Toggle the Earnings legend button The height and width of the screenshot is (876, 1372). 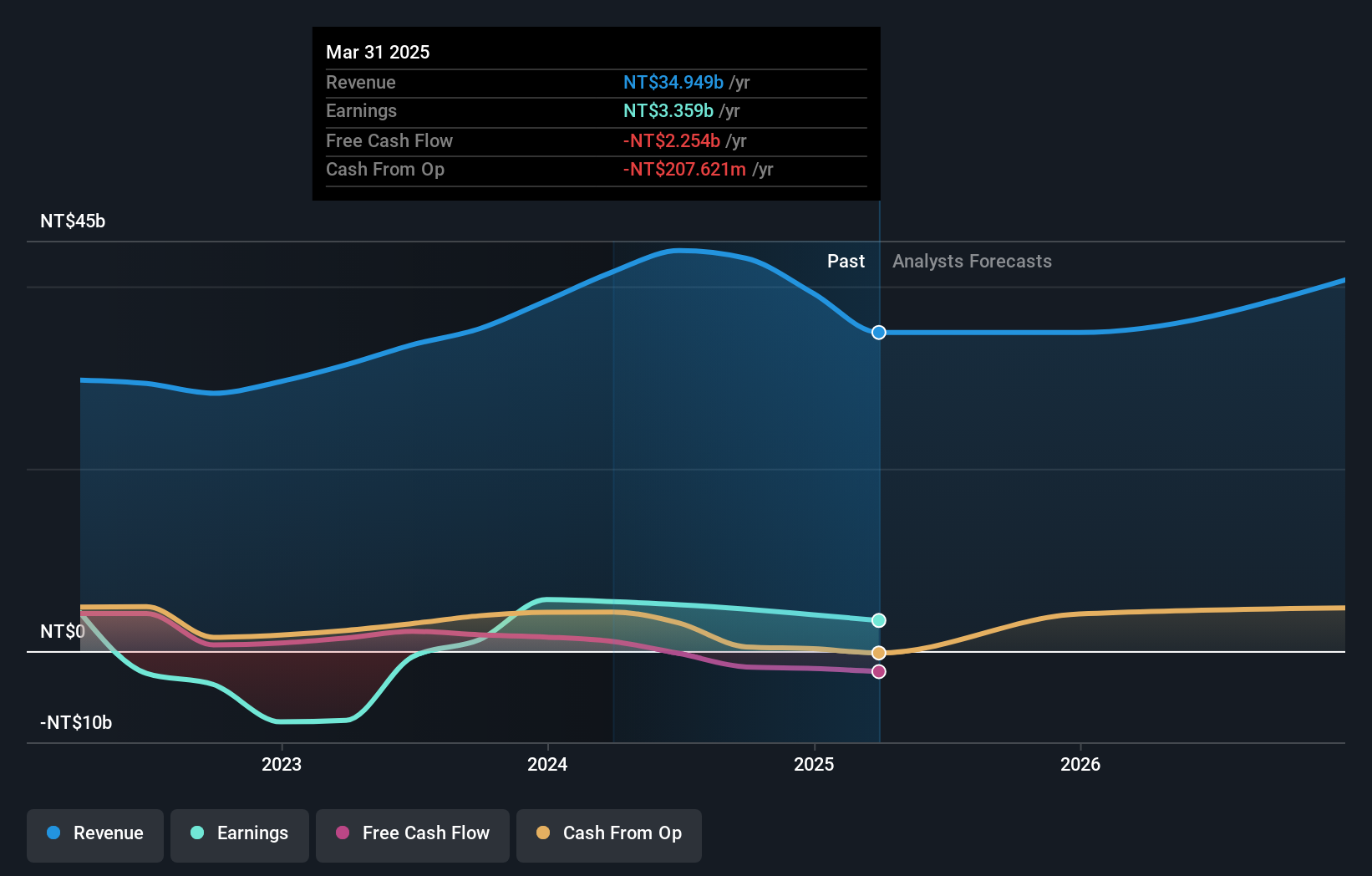(240, 835)
